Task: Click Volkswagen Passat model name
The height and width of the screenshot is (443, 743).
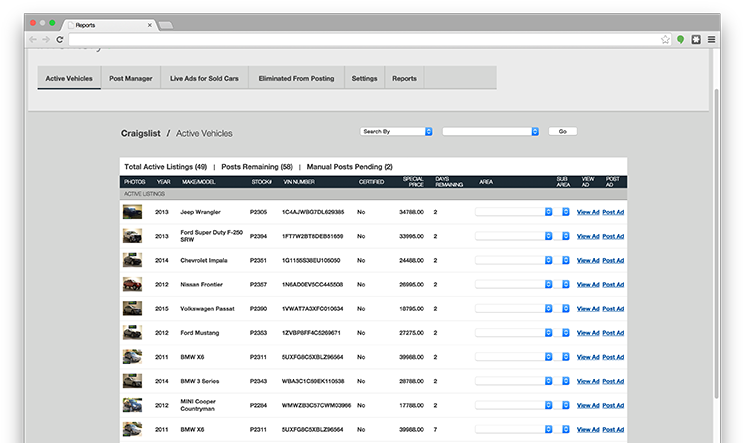Action: [x=207, y=309]
